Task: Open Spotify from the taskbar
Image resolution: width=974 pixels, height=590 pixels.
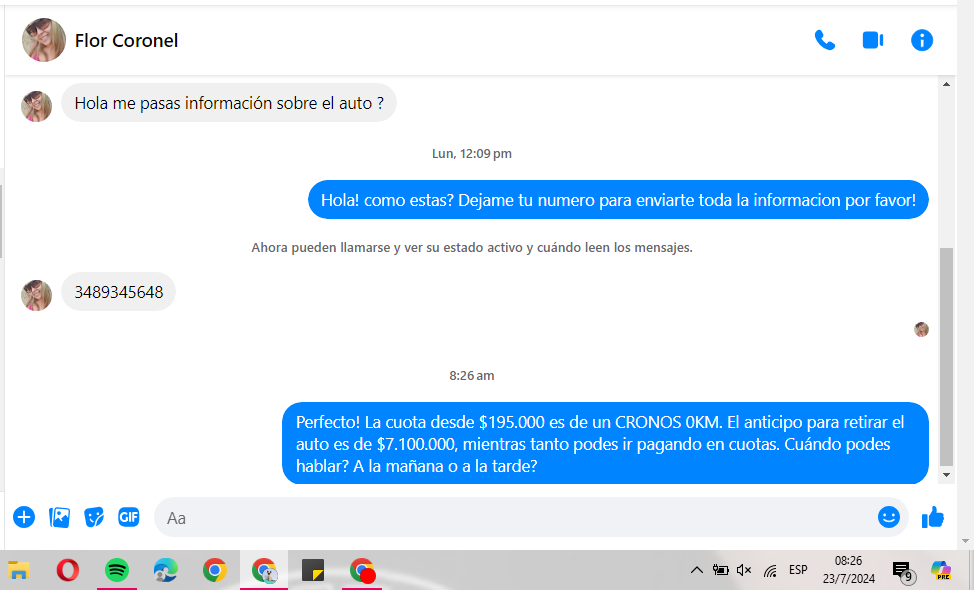Action: click(x=117, y=570)
